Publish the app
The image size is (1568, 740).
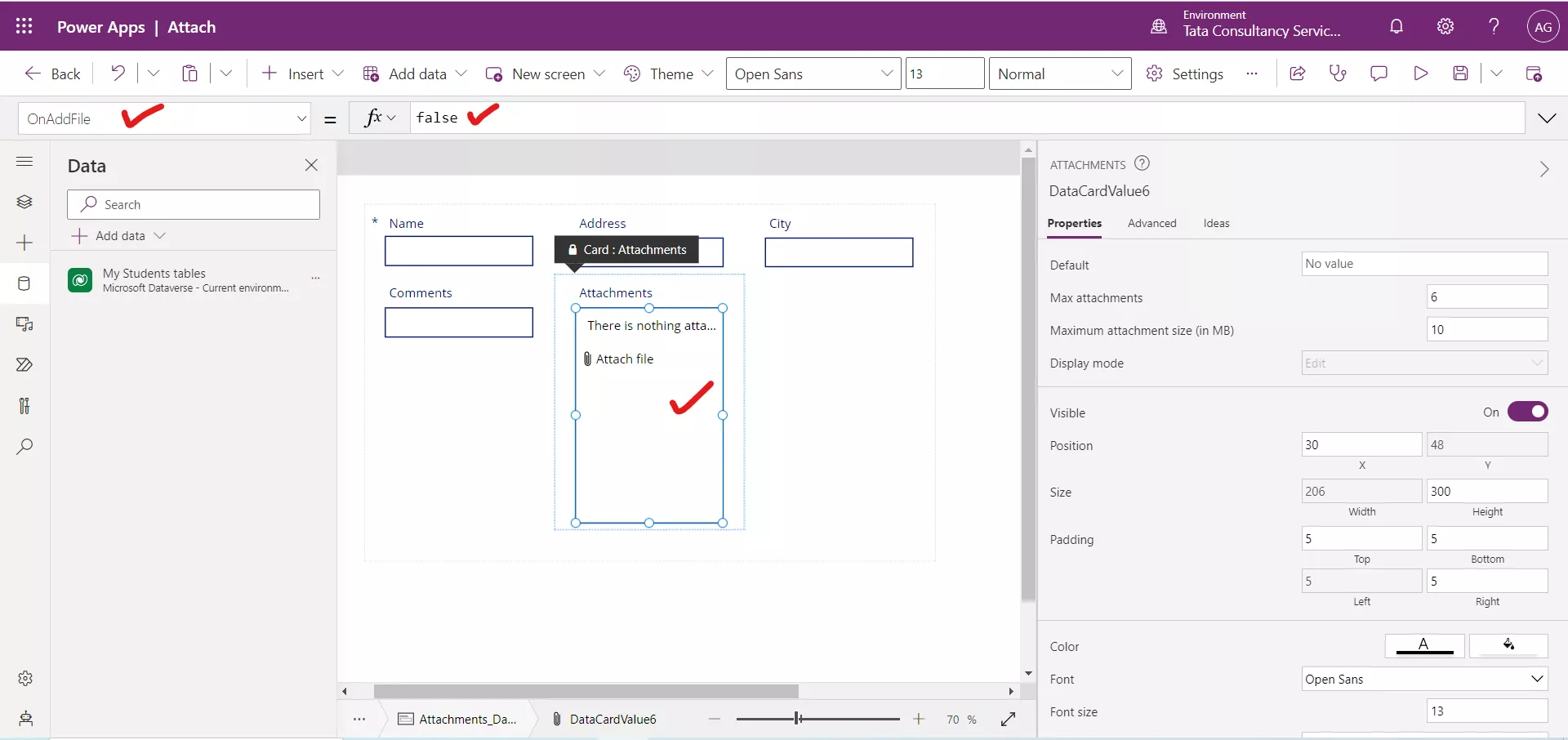(x=1535, y=73)
